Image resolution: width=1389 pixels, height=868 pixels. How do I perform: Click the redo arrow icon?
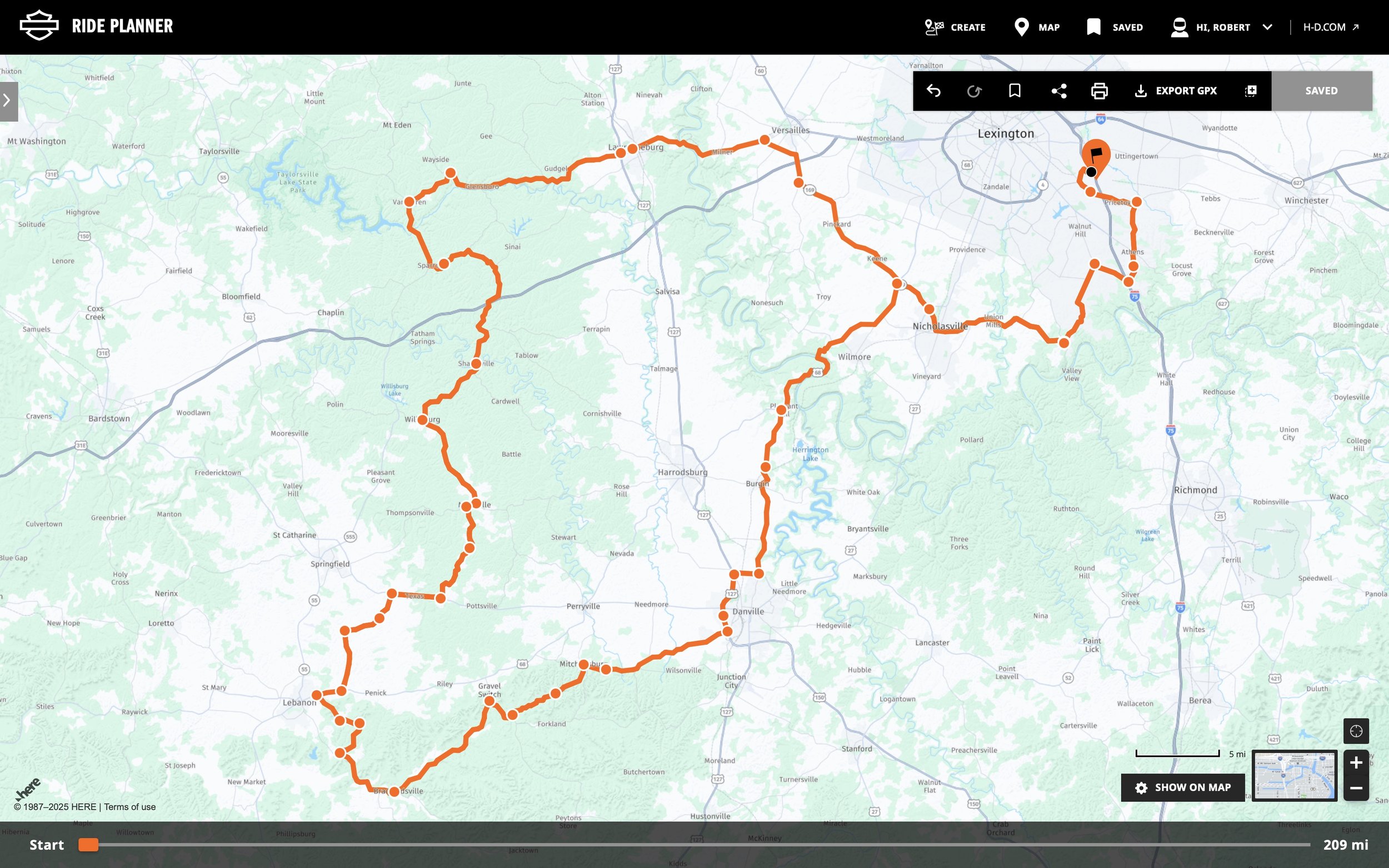point(975,91)
